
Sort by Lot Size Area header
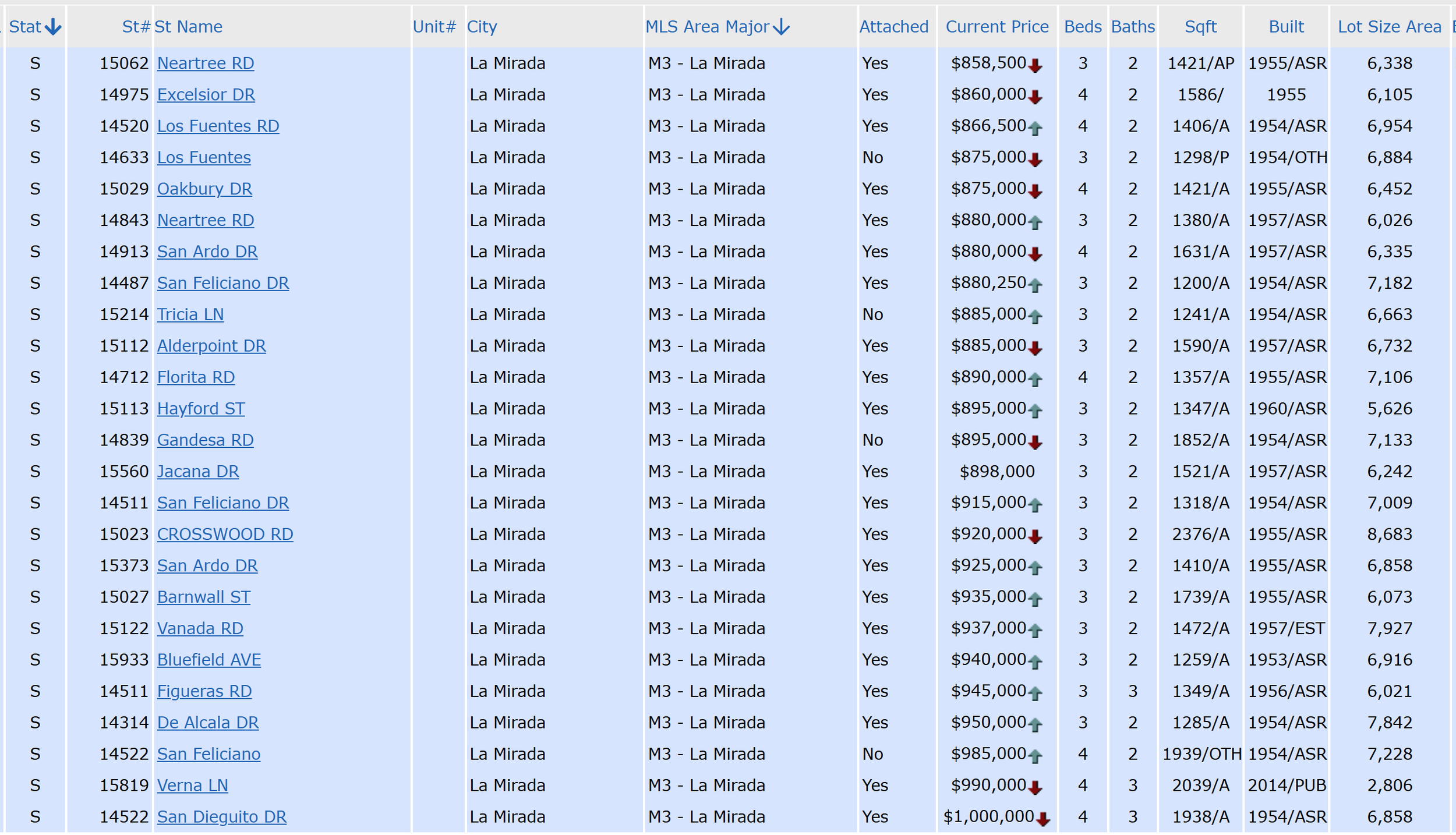point(1389,27)
